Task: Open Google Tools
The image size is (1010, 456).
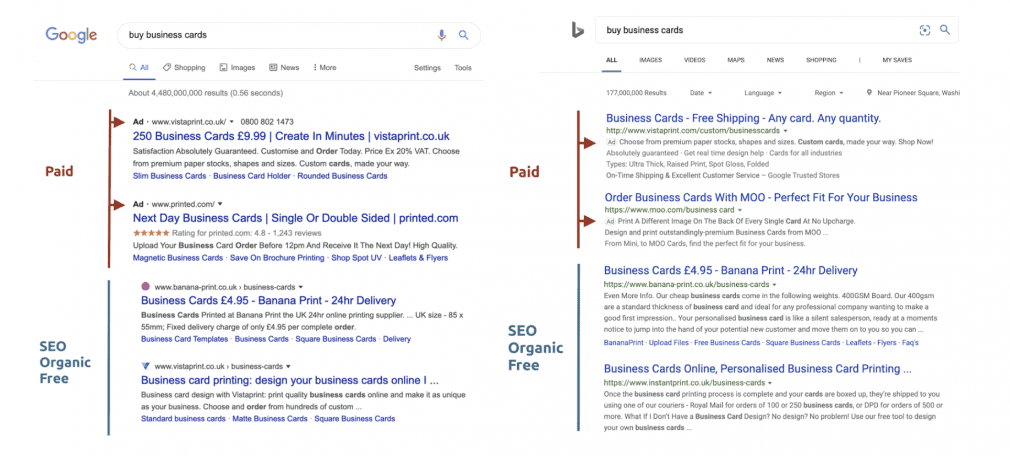Action: click(x=462, y=68)
